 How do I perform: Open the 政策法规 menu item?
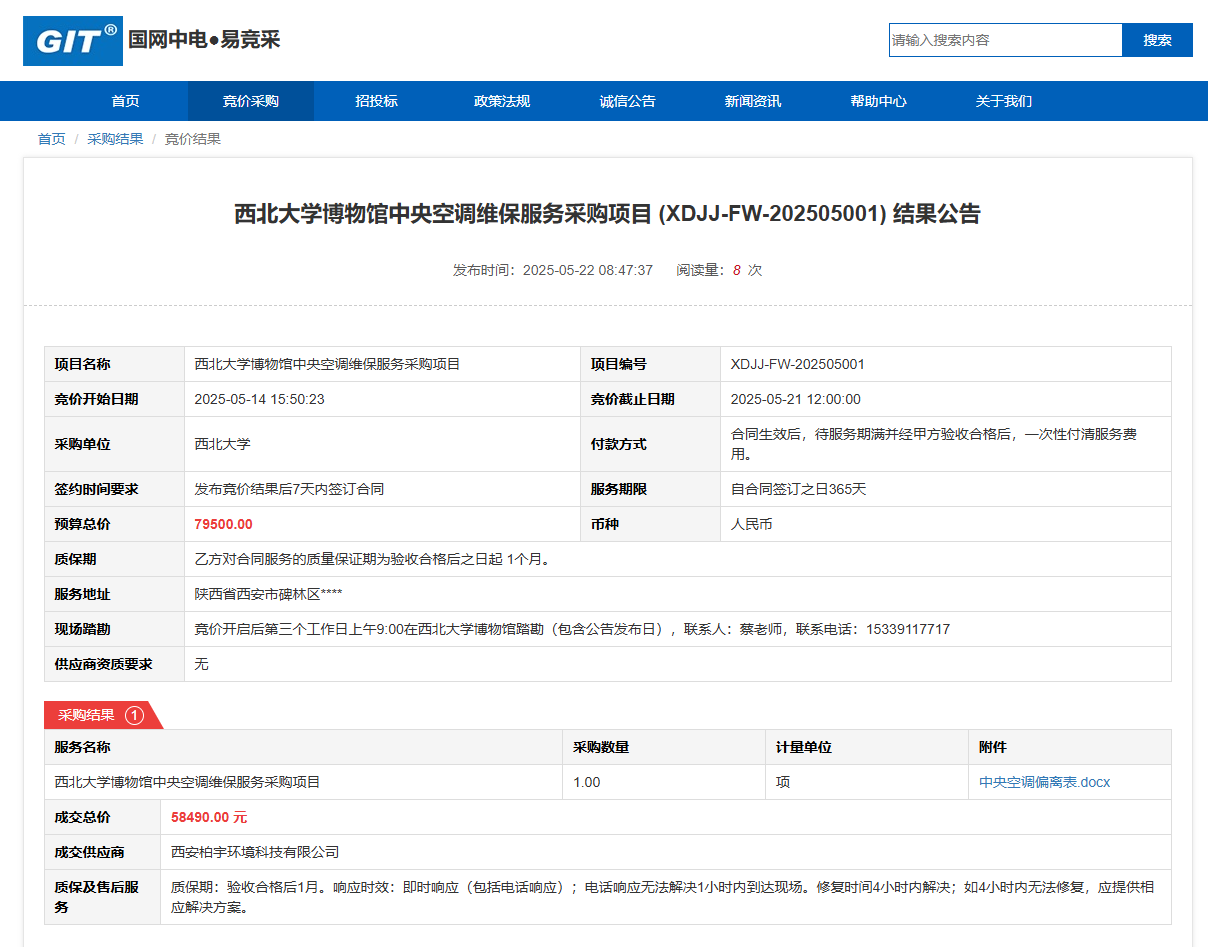(502, 101)
